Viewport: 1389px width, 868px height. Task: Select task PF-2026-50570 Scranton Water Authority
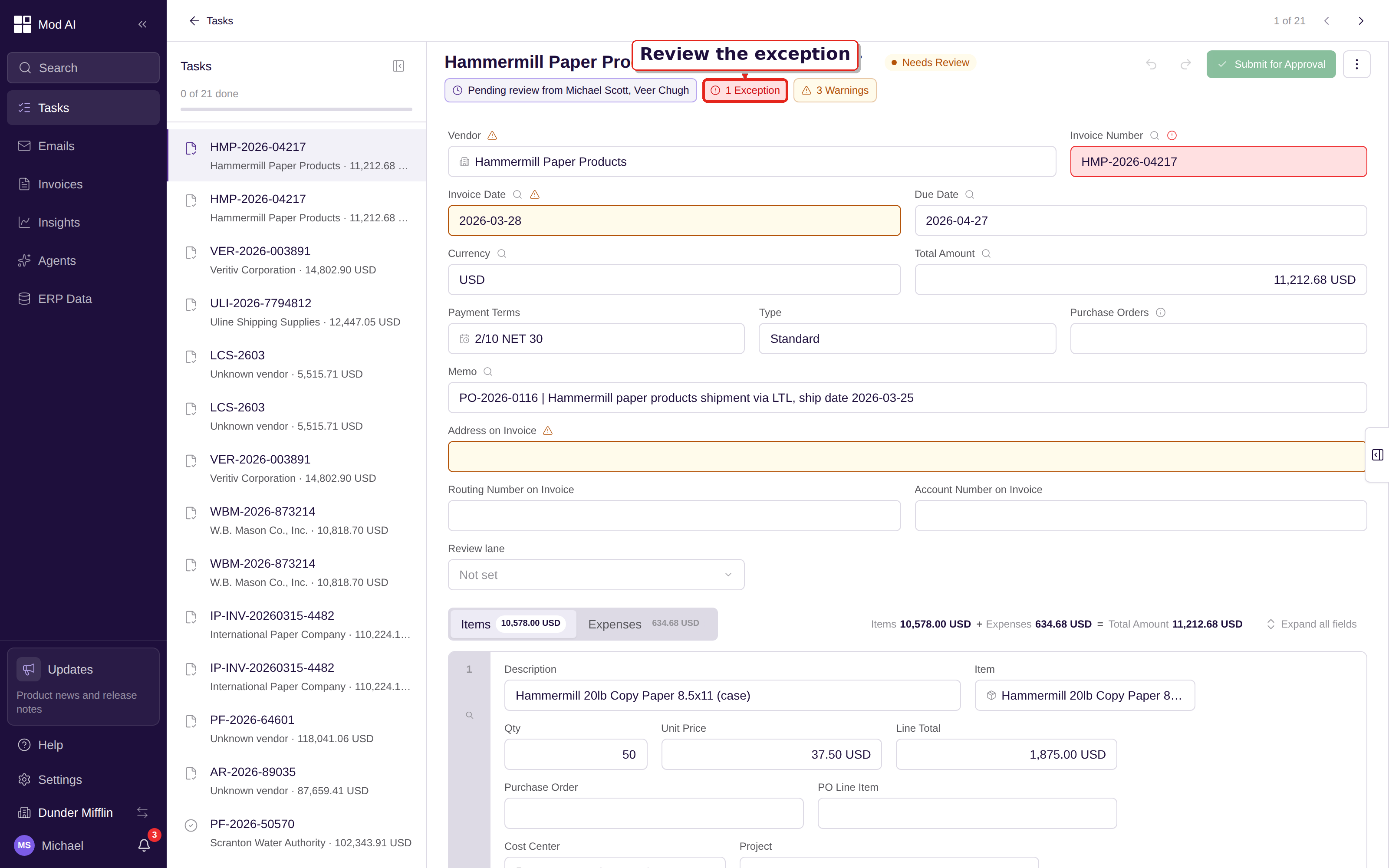(x=297, y=833)
